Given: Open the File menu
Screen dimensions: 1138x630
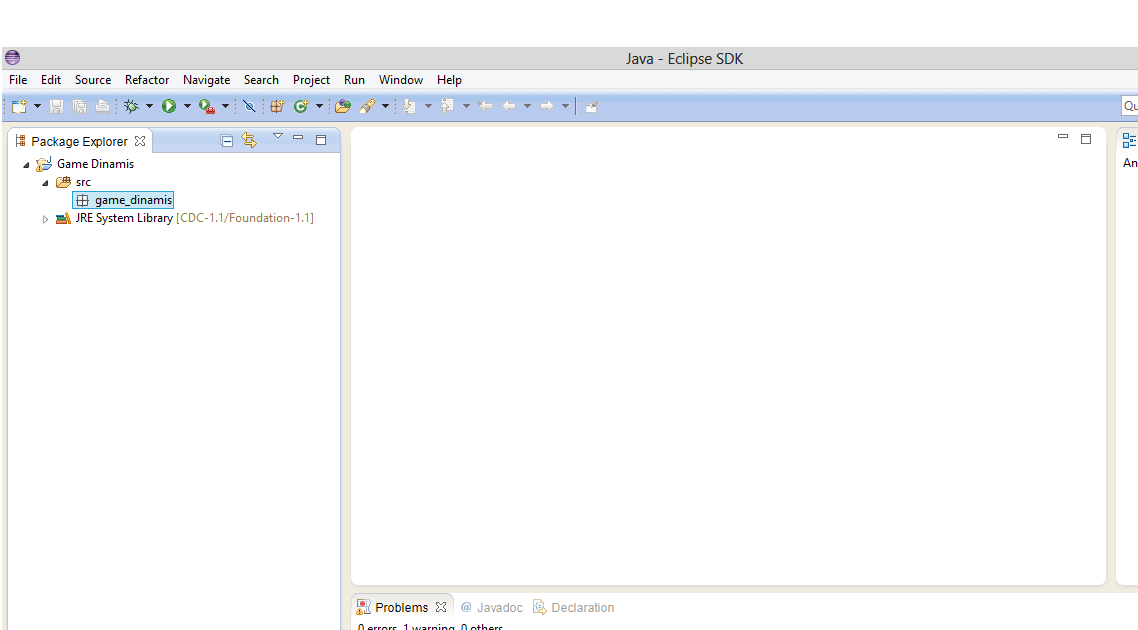Looking at the screenshot, I should pyautogui.click(x=18, y=80).
